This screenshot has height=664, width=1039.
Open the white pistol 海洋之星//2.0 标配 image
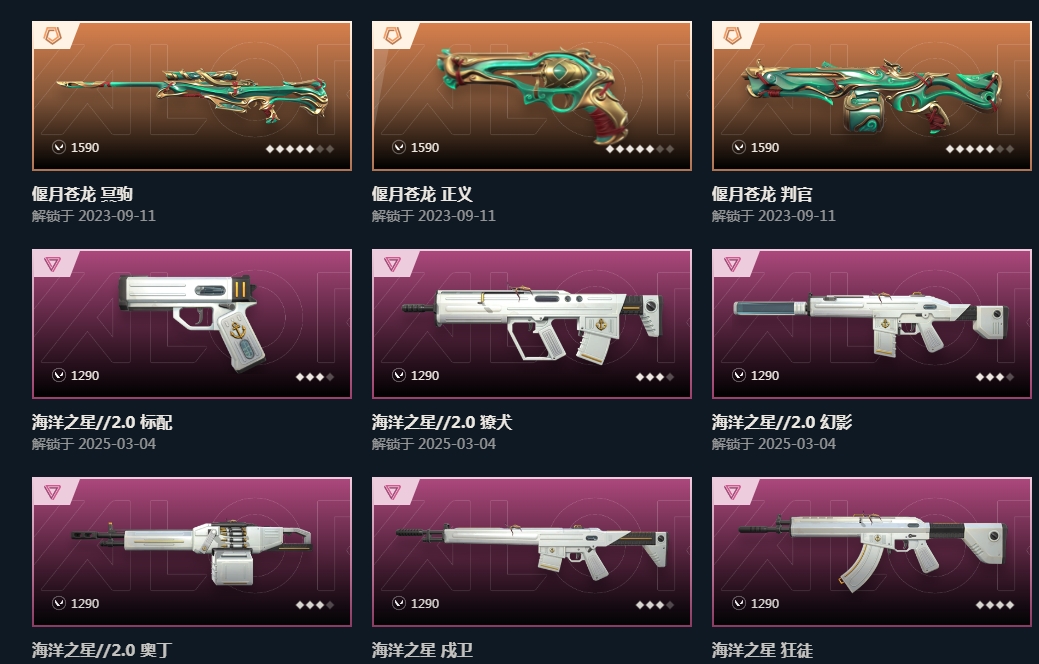click(192, 324)
